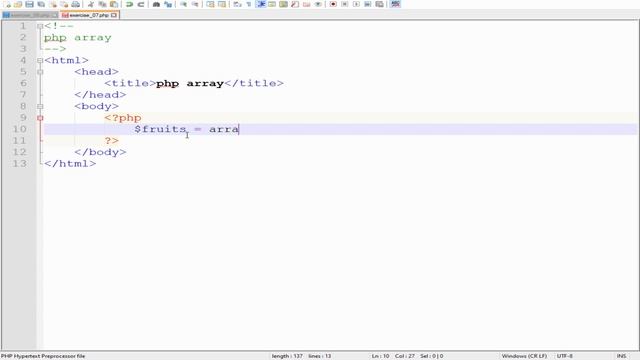Collapse the body tag fold at line 8

pos(40,106)
